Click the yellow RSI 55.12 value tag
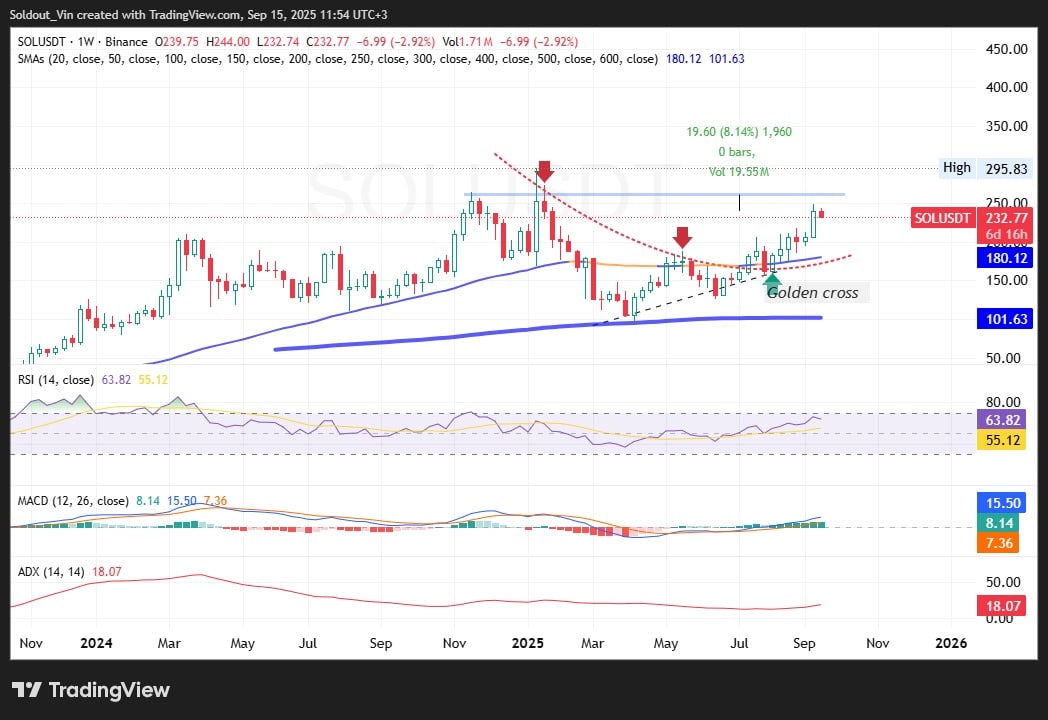 (1000, 440)
